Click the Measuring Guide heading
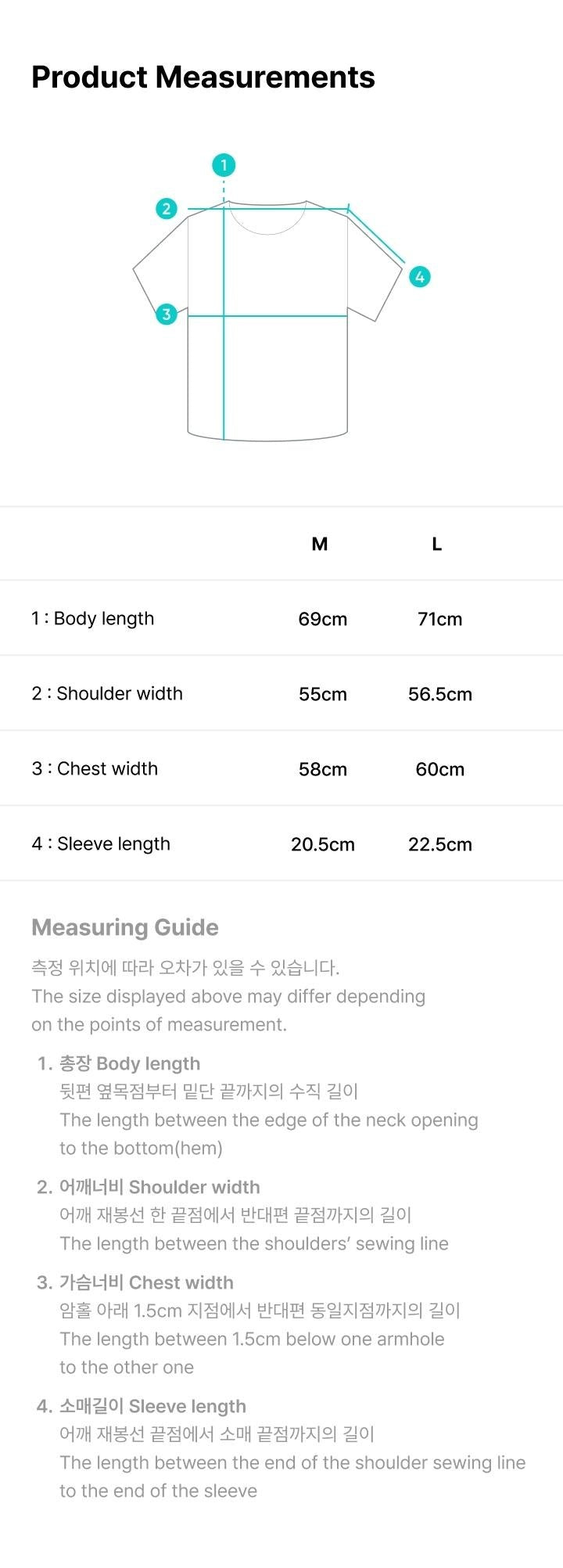The image size is (563, 1568). tap(125, 927)
